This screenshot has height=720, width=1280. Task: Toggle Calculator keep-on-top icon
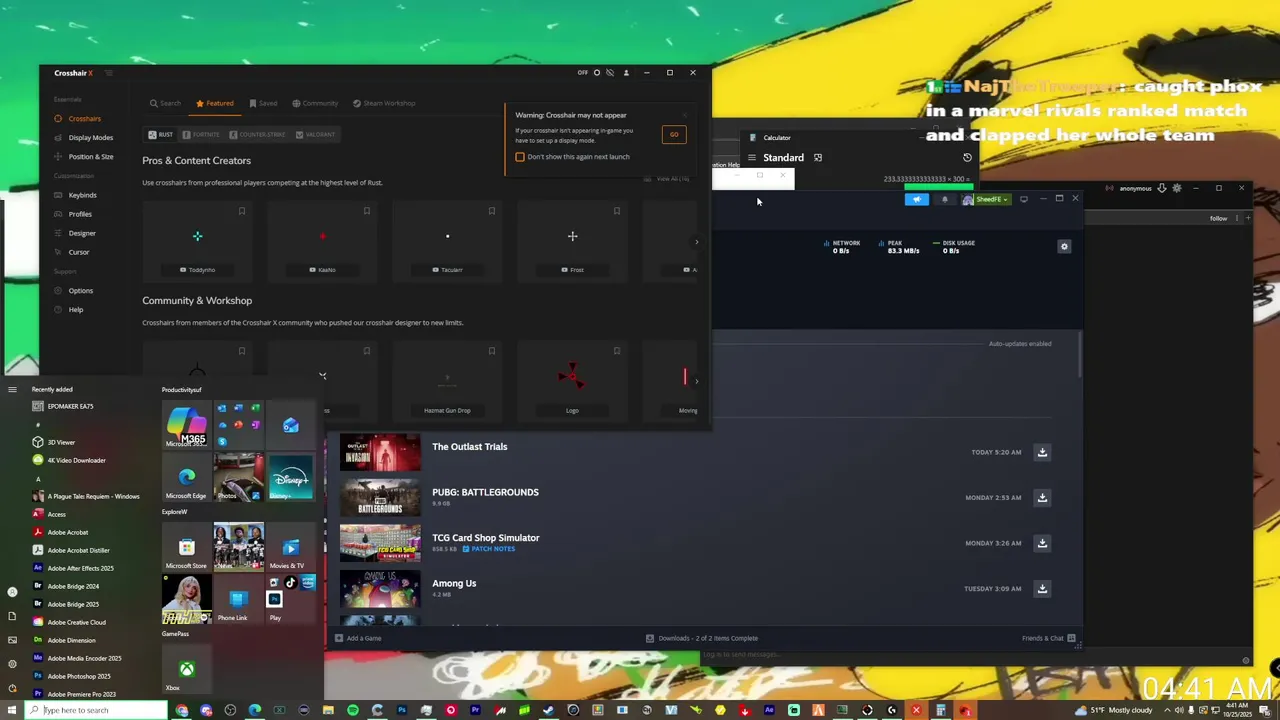point(818,158)
